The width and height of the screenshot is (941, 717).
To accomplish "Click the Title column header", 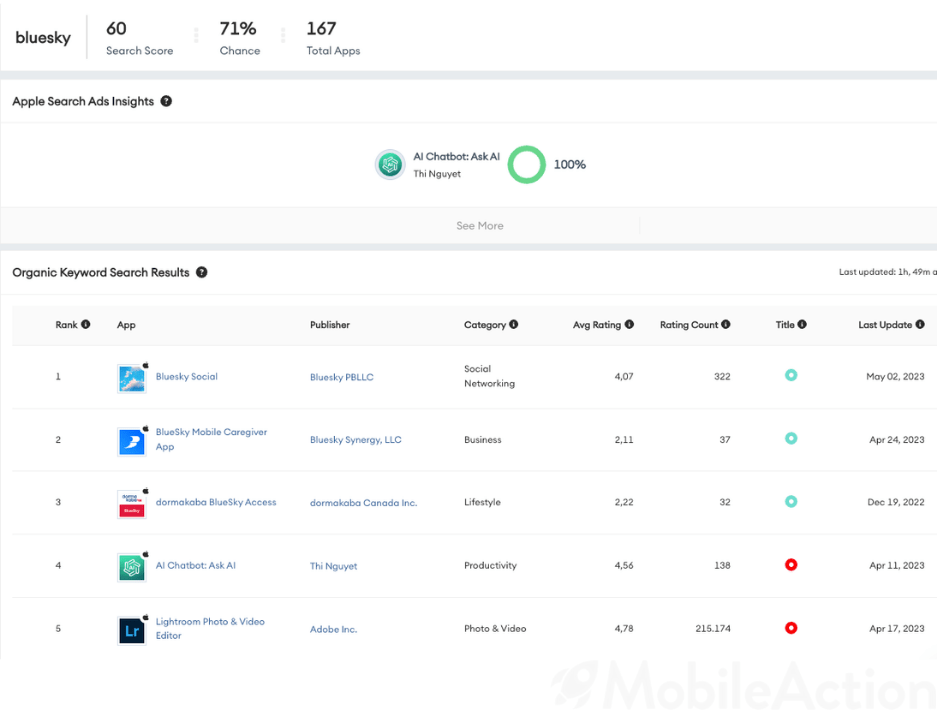I will pos(785,325).
